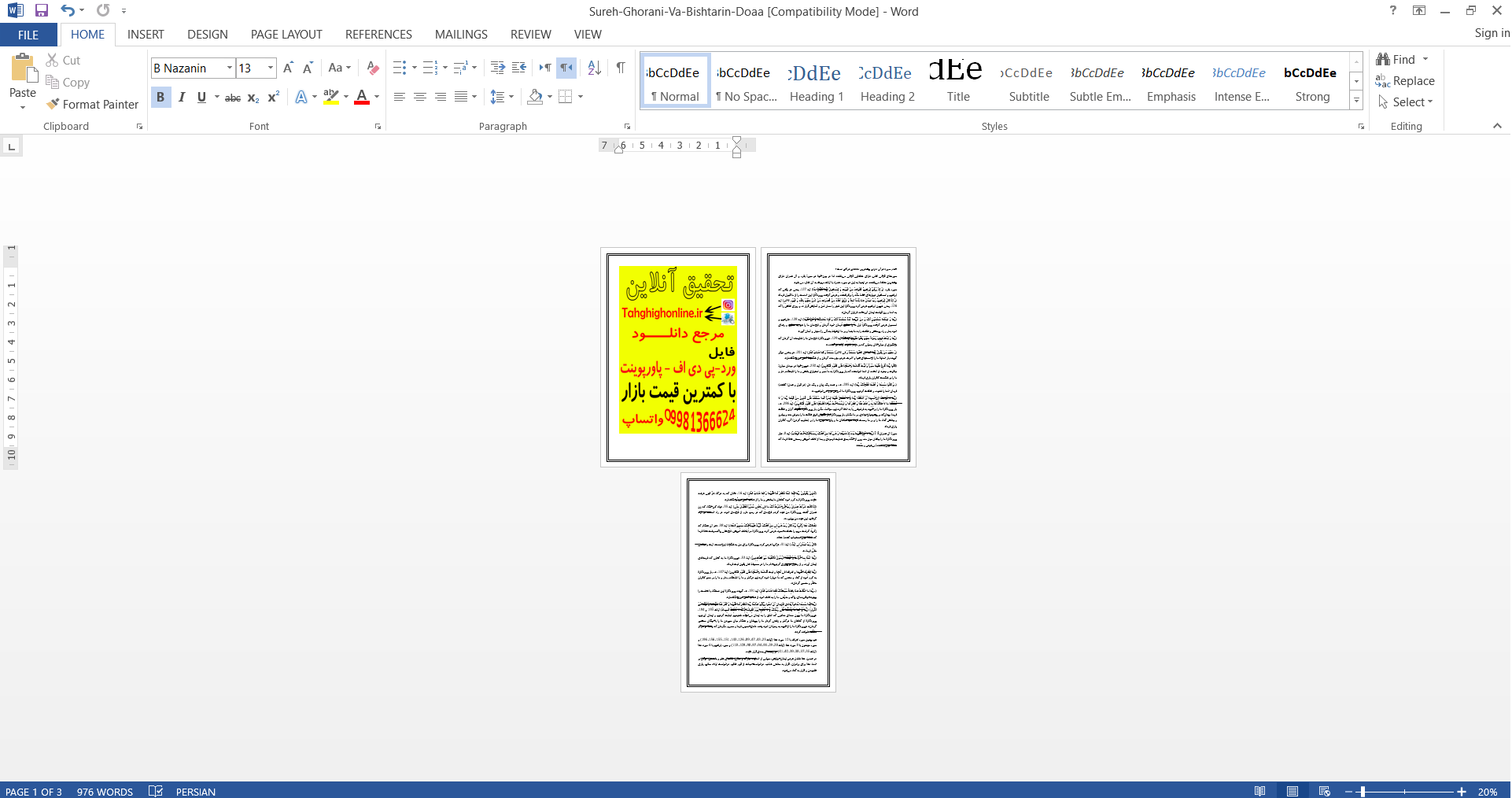The width and height of the screenshot is (1512, 798).
Task: Toggle Italic formatting
Action: [x=182, y=97]
